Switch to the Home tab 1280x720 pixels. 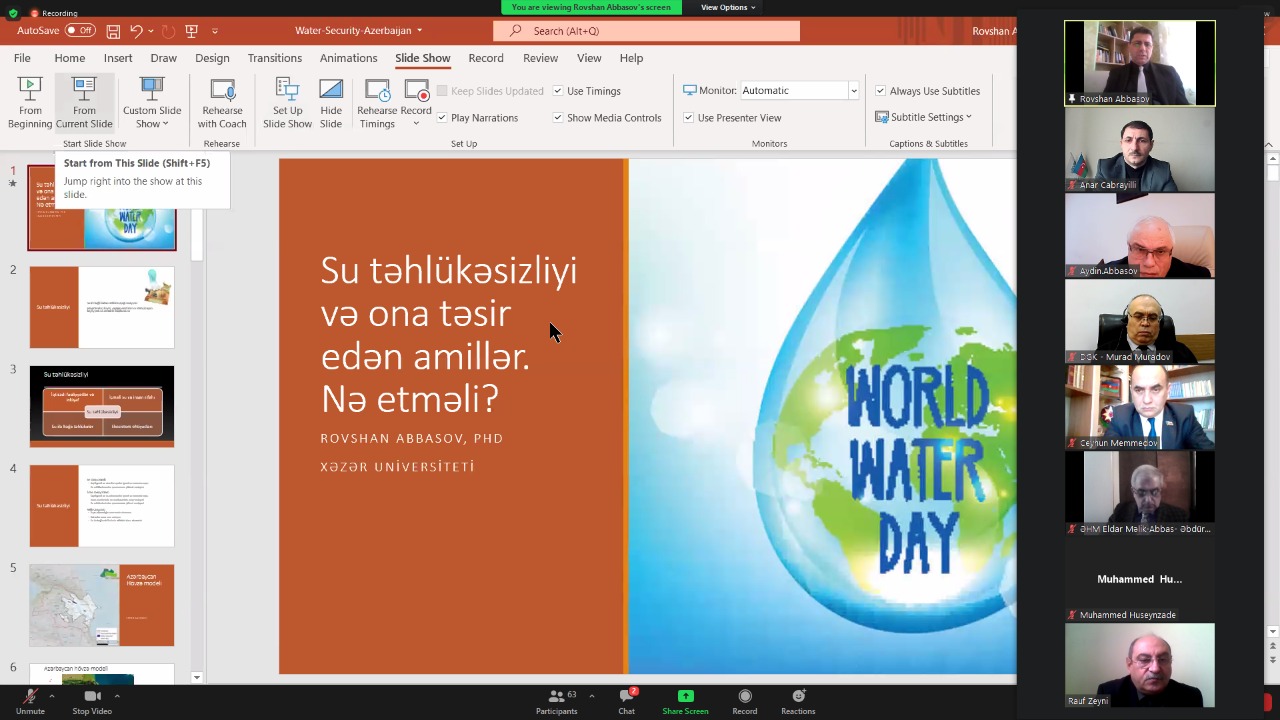[69, 58]
